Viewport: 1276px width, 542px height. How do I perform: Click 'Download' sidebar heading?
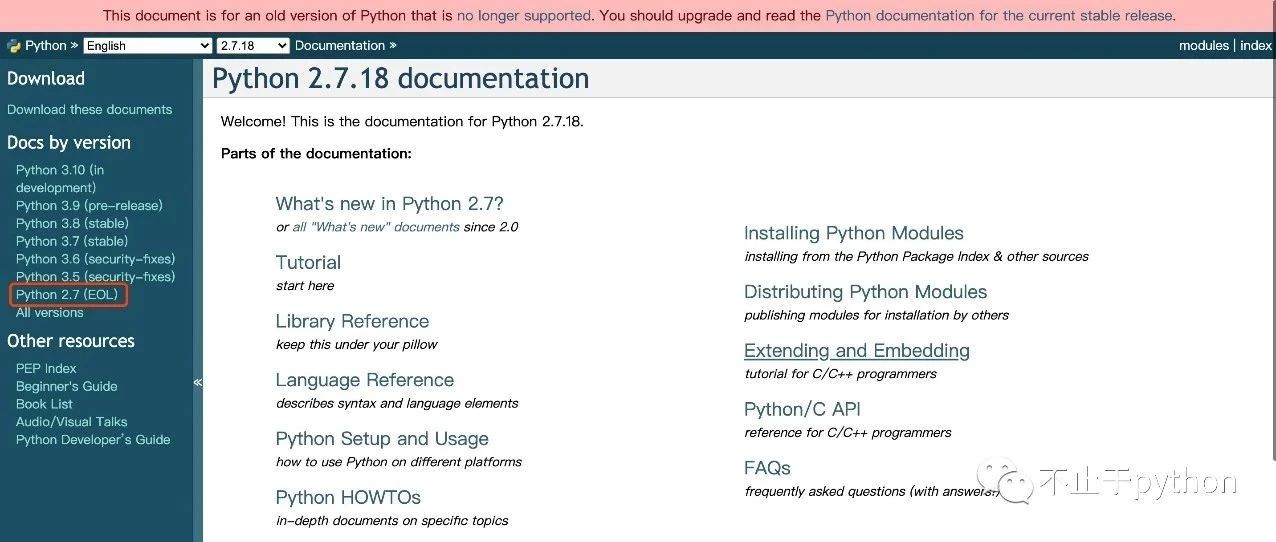(46, 79)
